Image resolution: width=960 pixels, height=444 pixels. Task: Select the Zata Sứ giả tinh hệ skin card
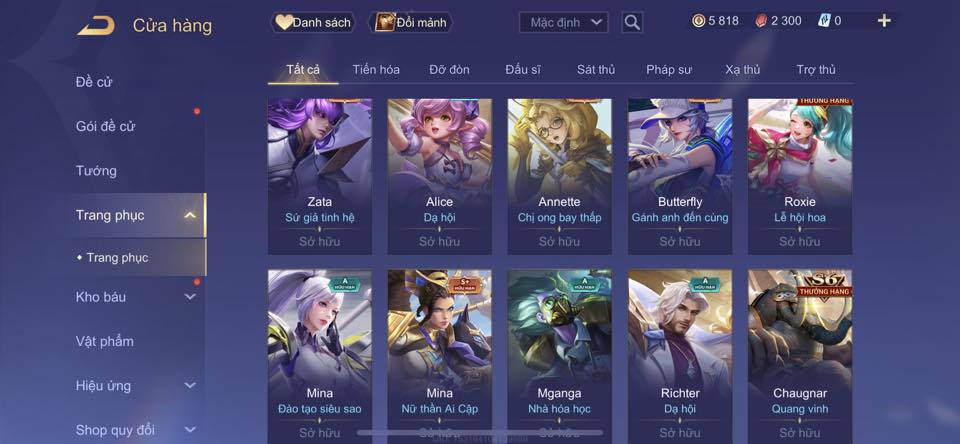coord(320,176)
